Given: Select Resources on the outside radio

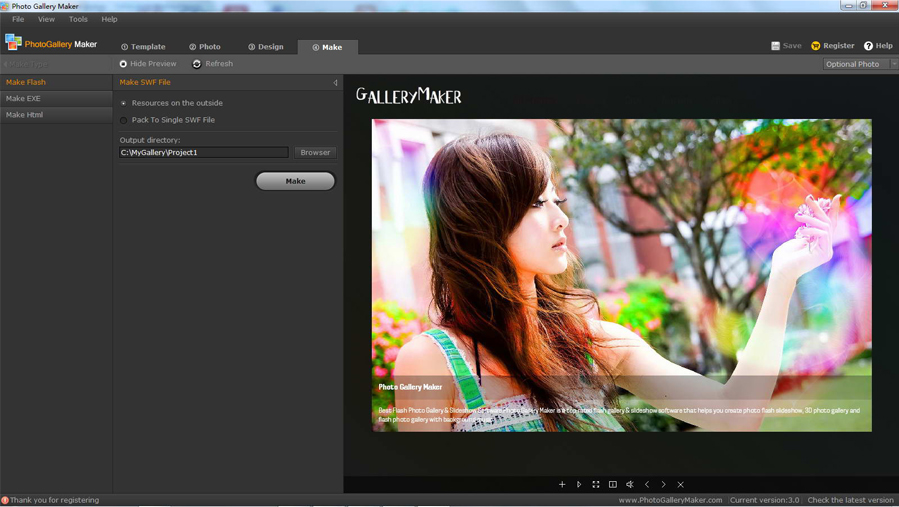Looking at the screenshot, I should pos(123,103).
